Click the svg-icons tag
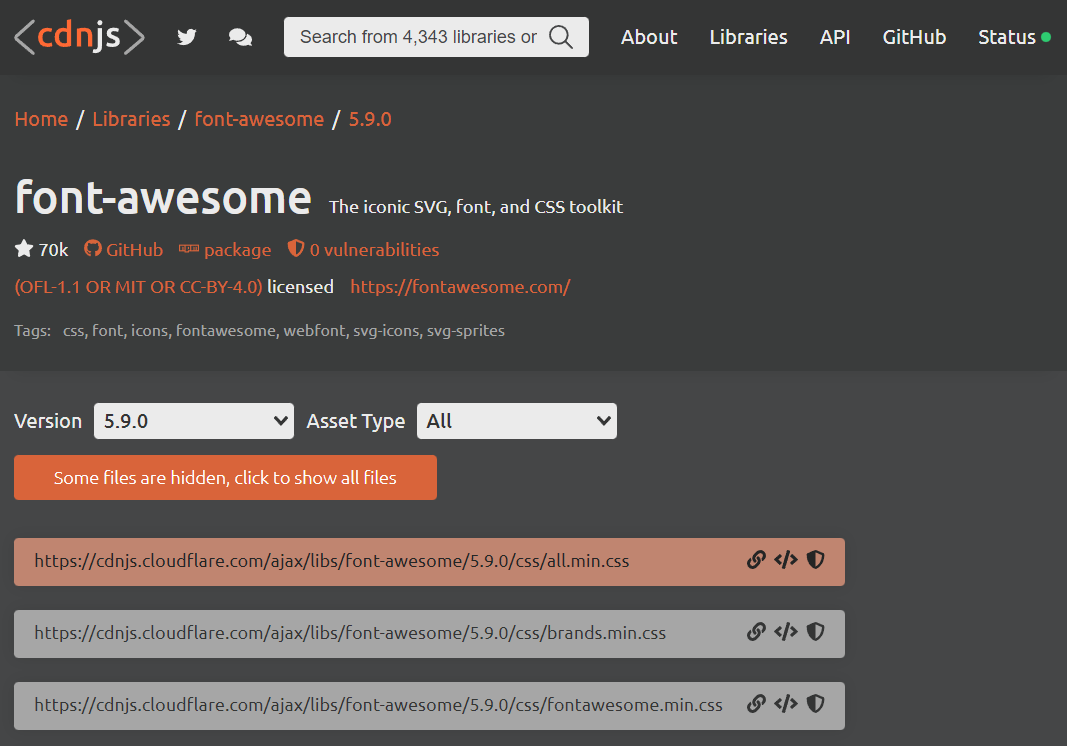 [x=387, y=331]
